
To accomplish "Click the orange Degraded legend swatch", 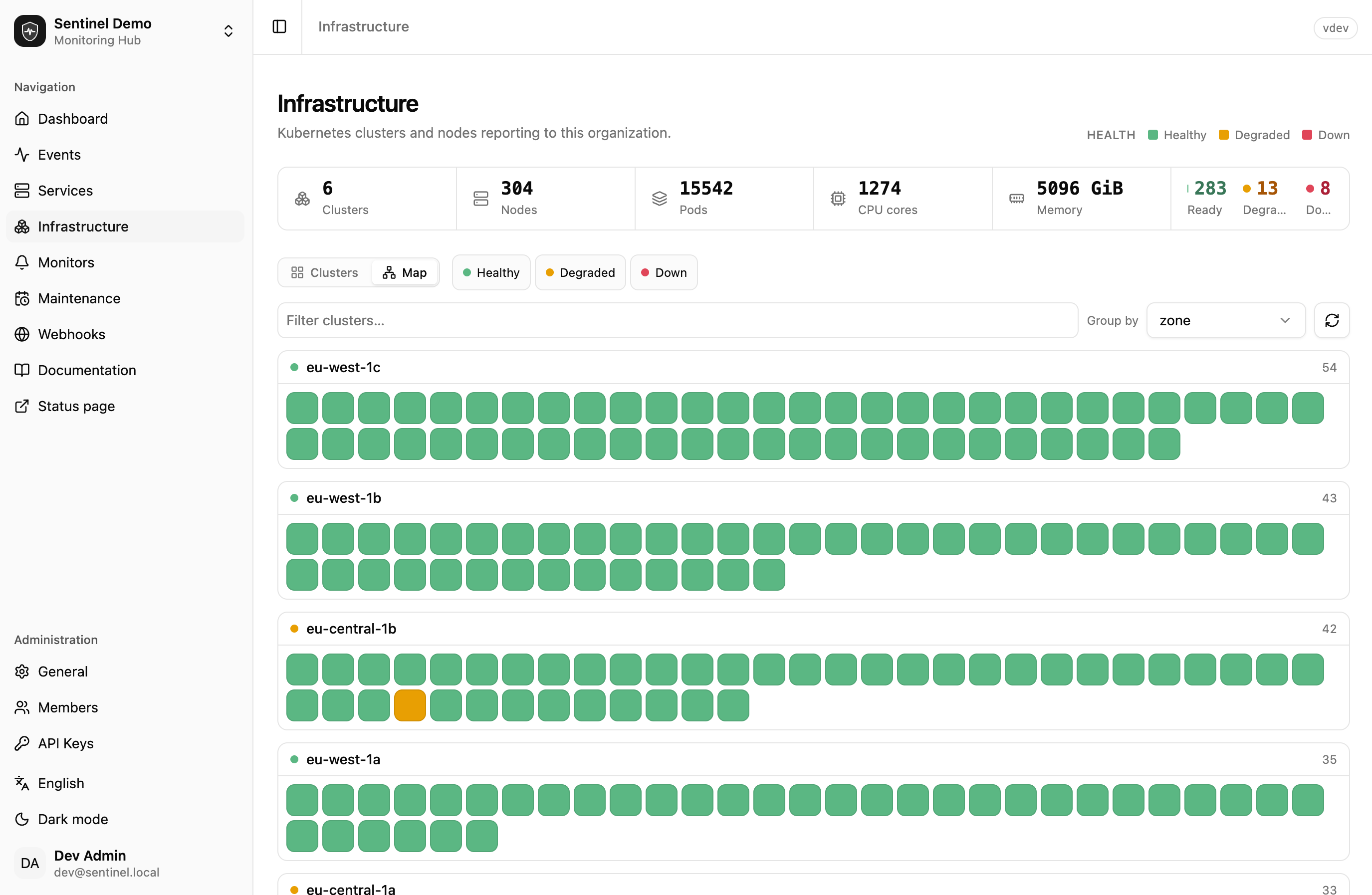I will tap(1224, 135).
